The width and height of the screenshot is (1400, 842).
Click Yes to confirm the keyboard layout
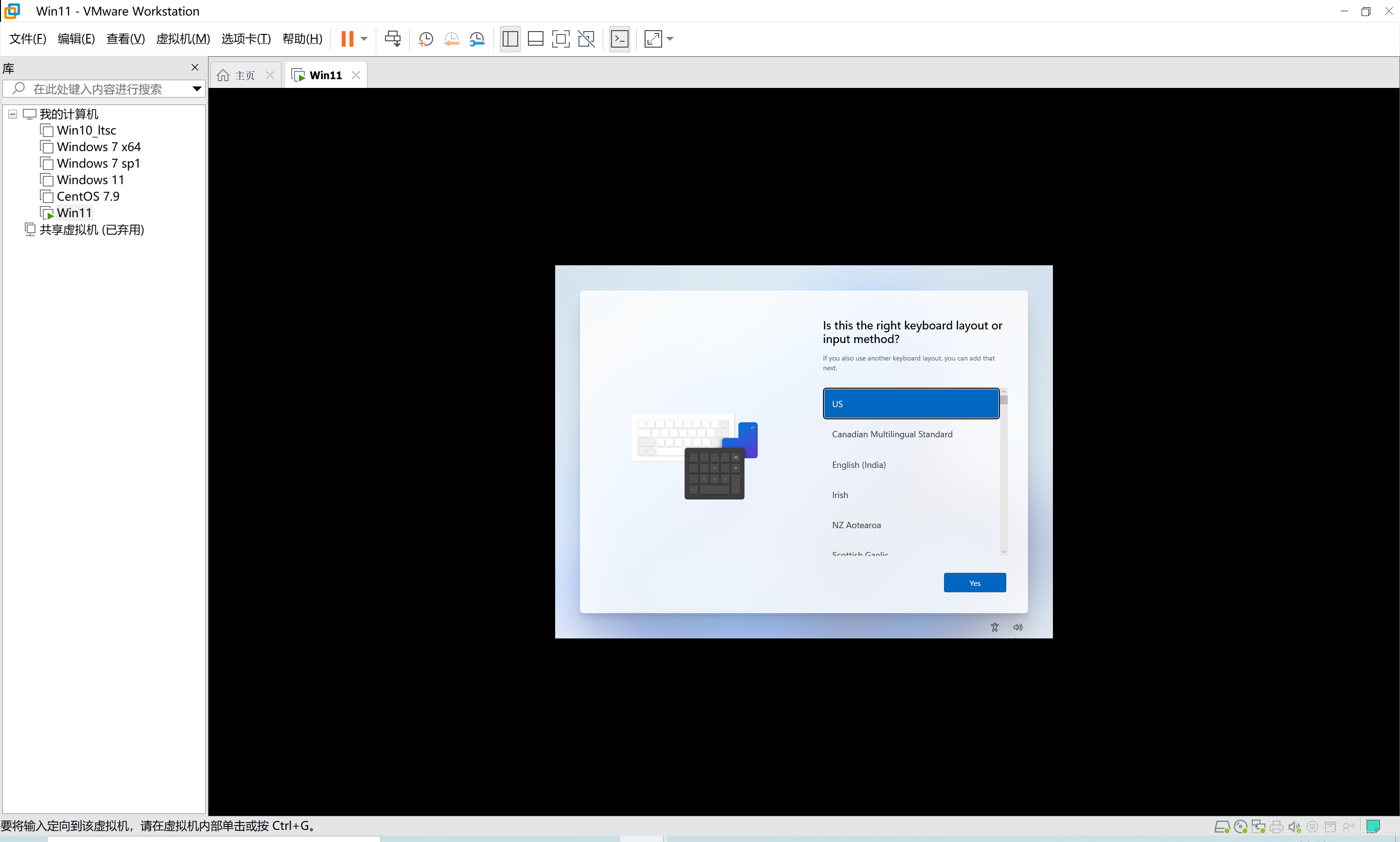point(974,583)
